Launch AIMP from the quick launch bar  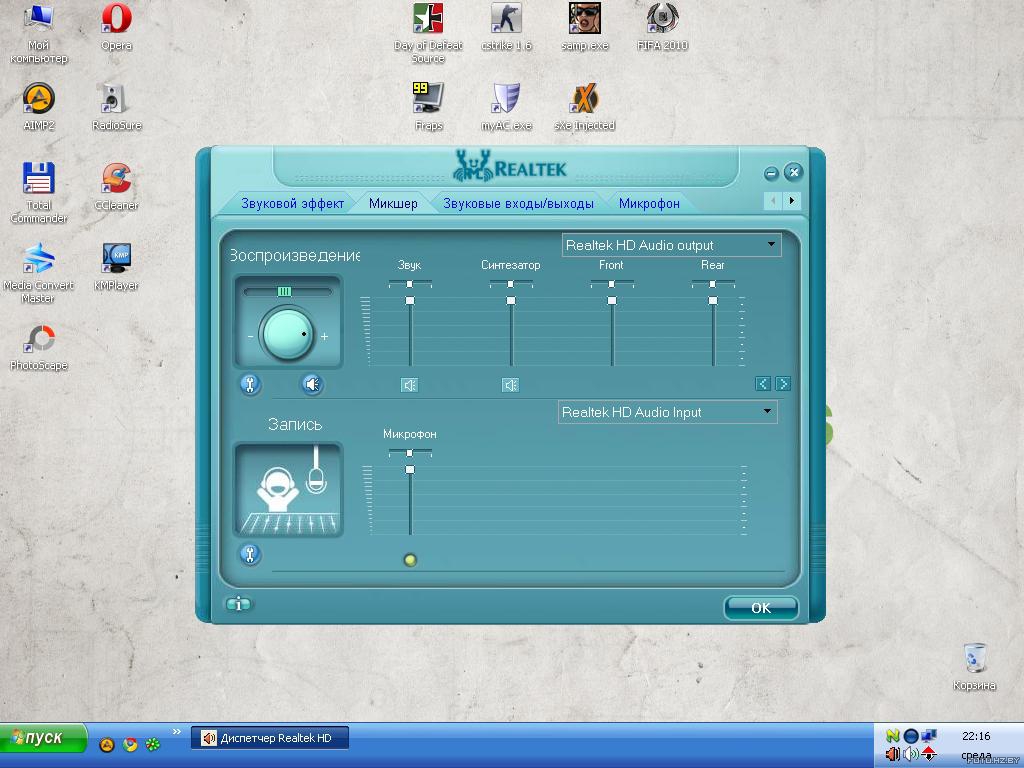pos(106,744)
